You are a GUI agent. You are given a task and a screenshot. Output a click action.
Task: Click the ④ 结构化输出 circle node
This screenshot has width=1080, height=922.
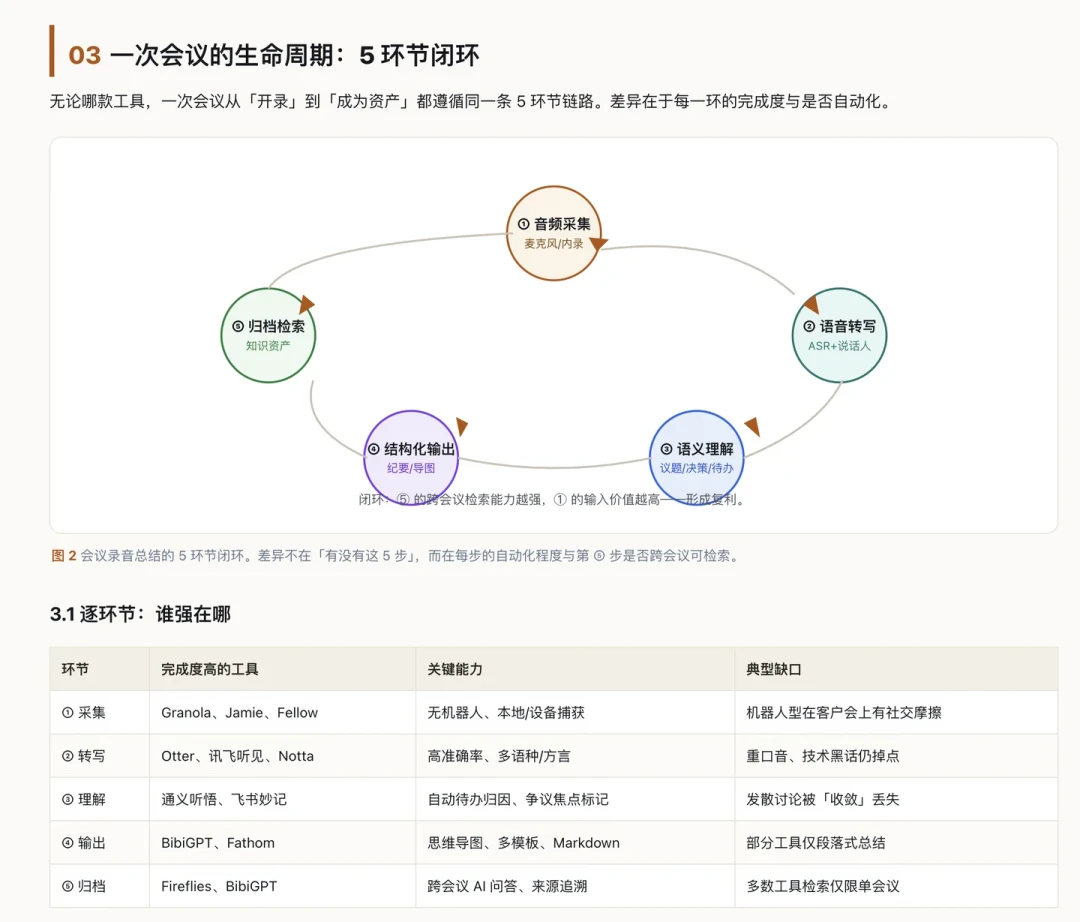(x=411, y=458)
